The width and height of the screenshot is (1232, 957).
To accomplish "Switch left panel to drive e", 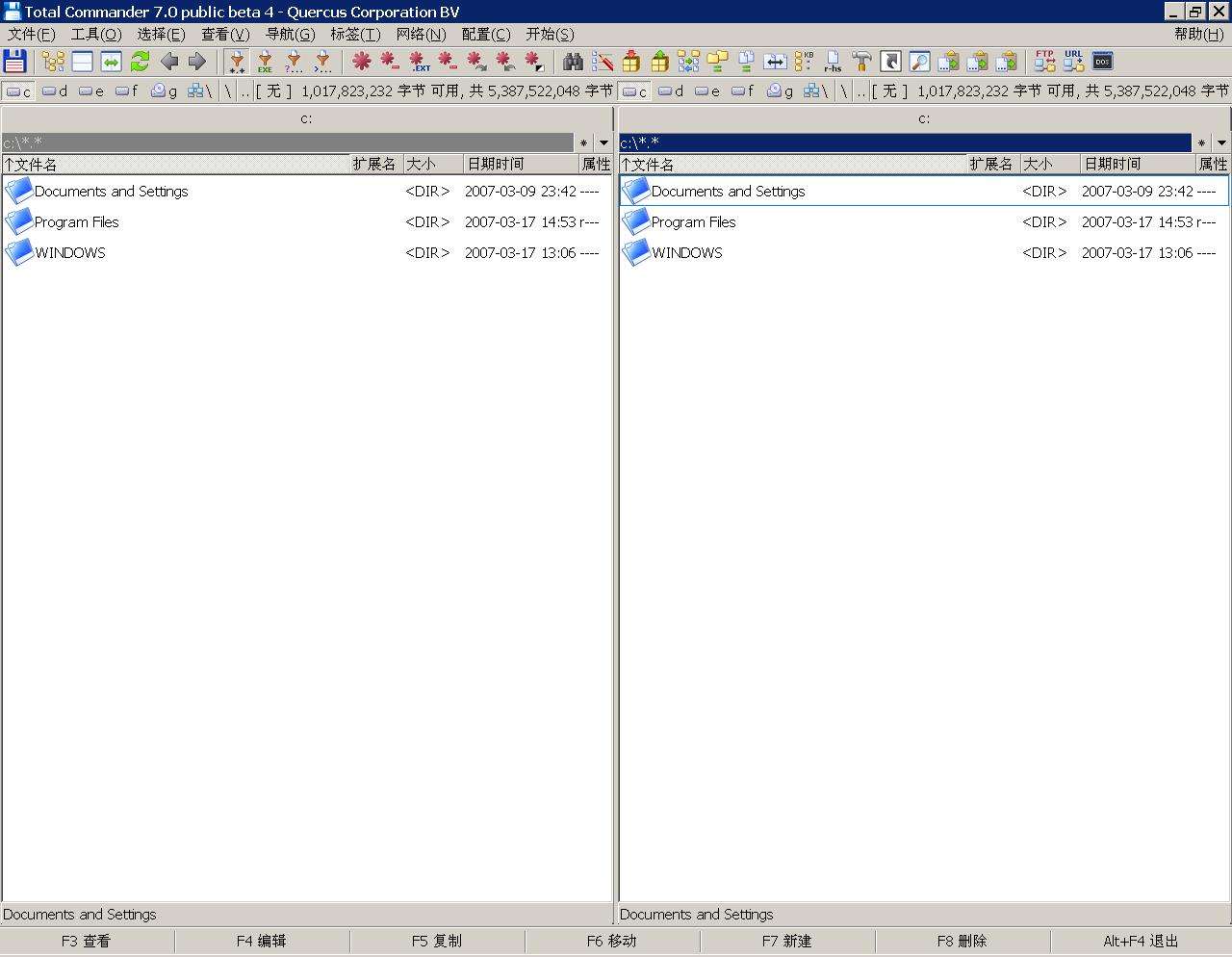I will tap(91, 91).
